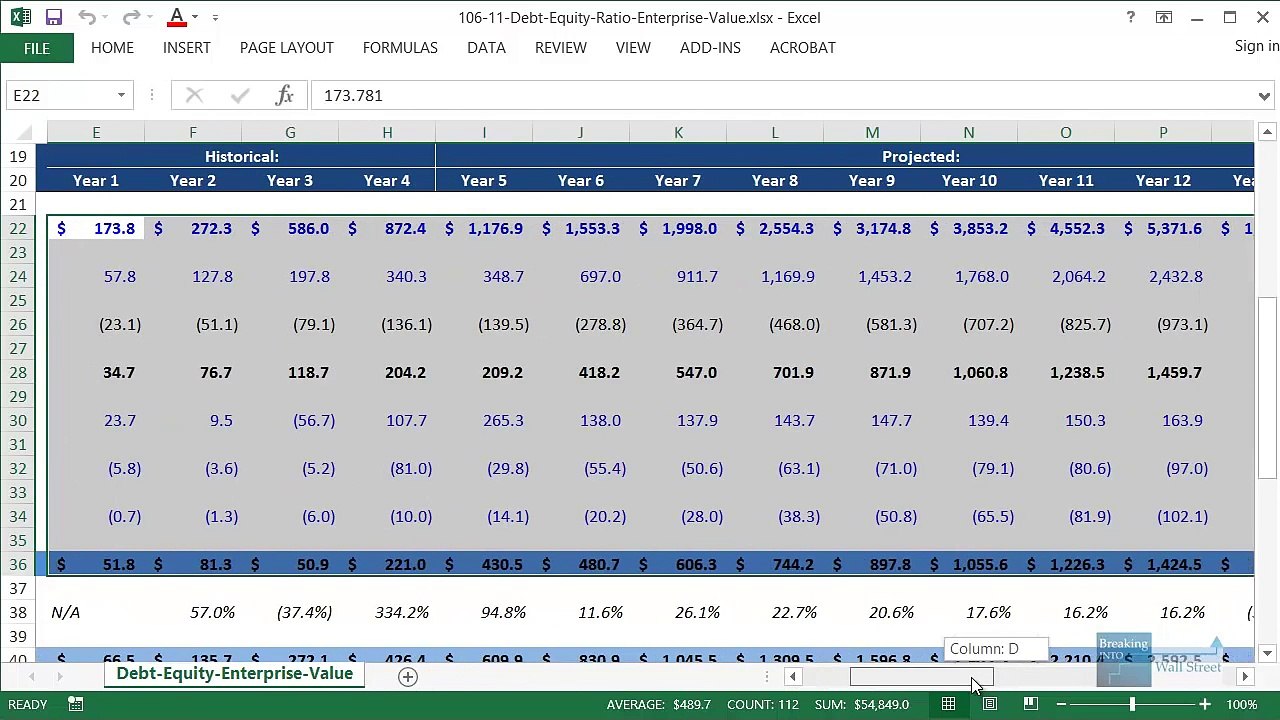Click cell with value (136.1)
This screenshot has height=720, width=1280.
tap(387, 324)
